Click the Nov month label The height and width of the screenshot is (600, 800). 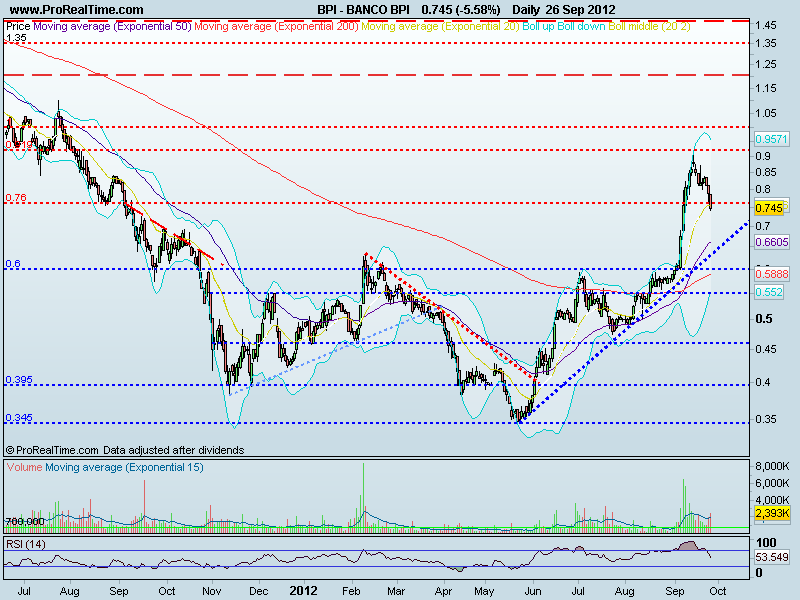(x=211, y=591)
